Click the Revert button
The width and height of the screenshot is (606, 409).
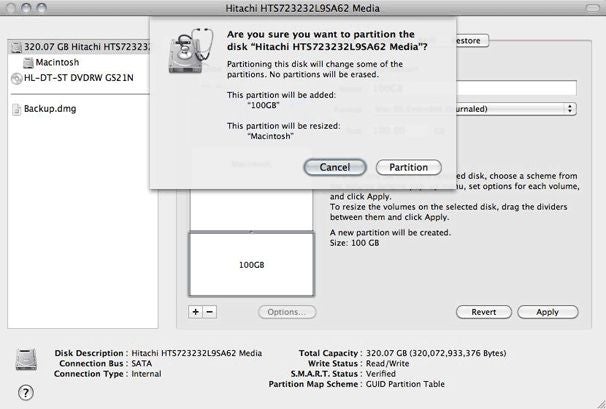[x=483, y=312]
